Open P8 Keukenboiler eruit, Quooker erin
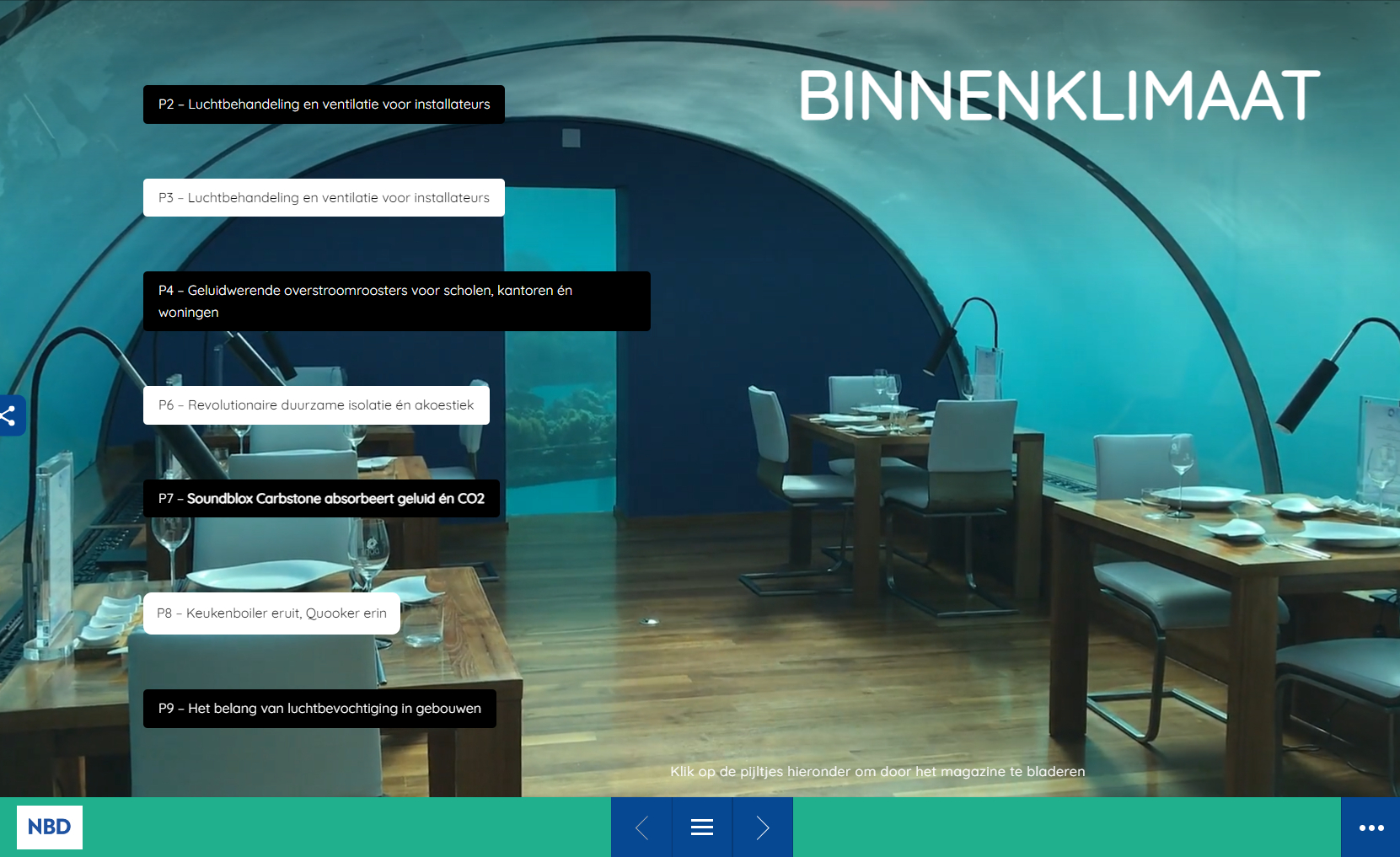The width and height of the screenshot is (1400, 857). point(271,613)
